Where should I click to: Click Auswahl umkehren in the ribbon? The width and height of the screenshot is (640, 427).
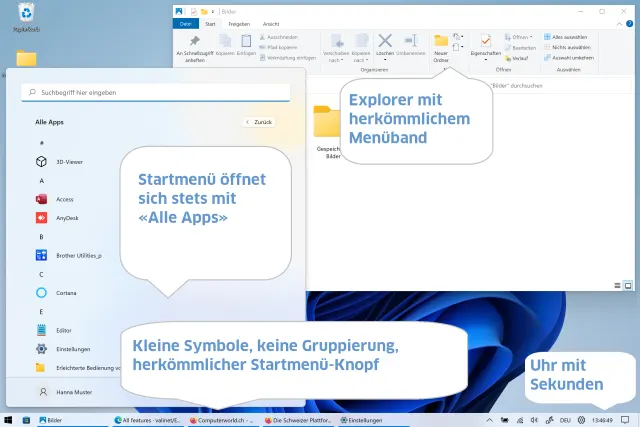pyautogui.click(x=569, y=58)
